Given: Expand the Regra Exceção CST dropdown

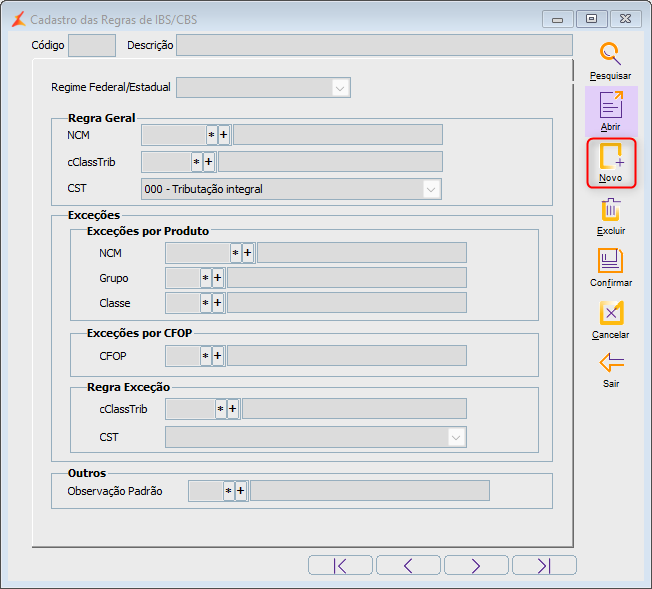Looking at the screenshot, I should point(456,437).
